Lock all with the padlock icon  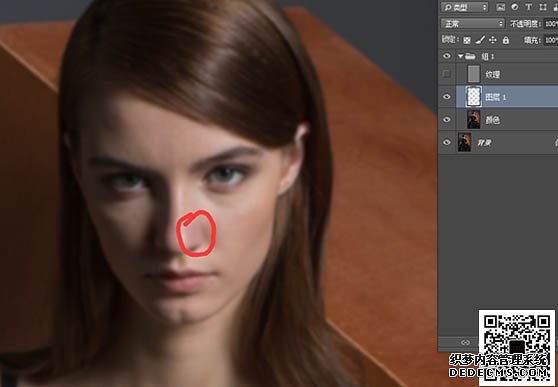point(505,40)
